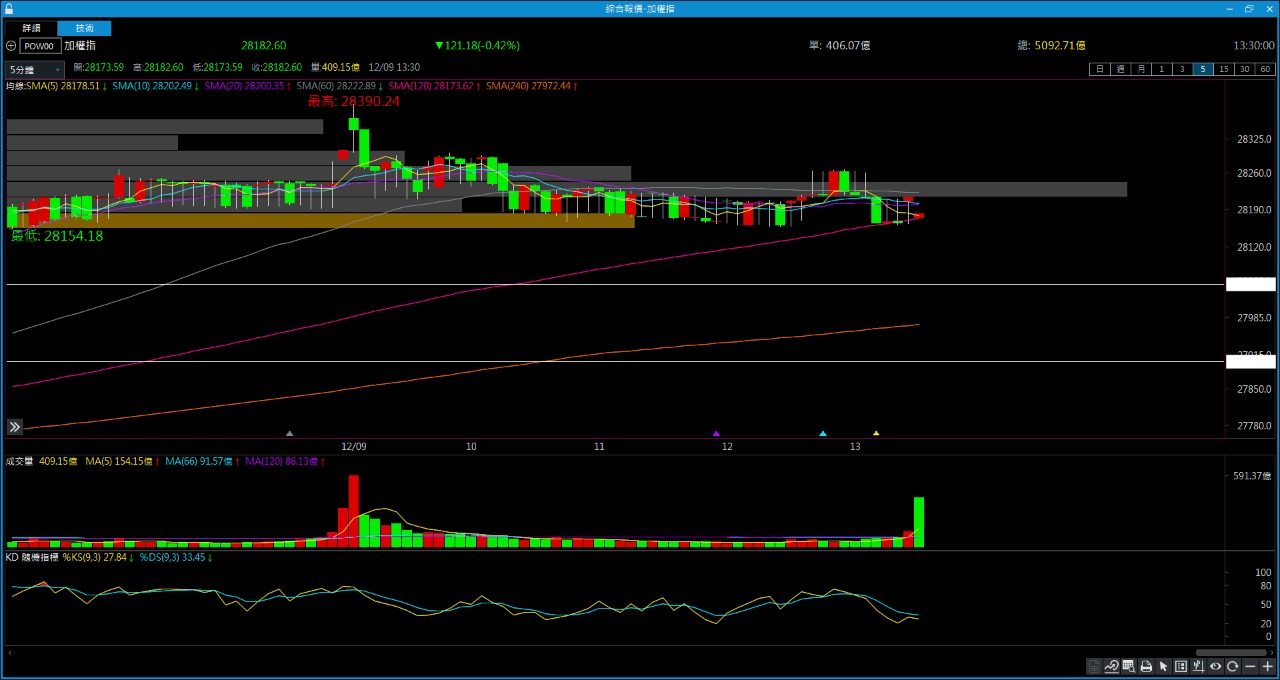1280x680 pixels.
Task: Click the printer icon in bottom toolbar
Action: coord(1146,667)
